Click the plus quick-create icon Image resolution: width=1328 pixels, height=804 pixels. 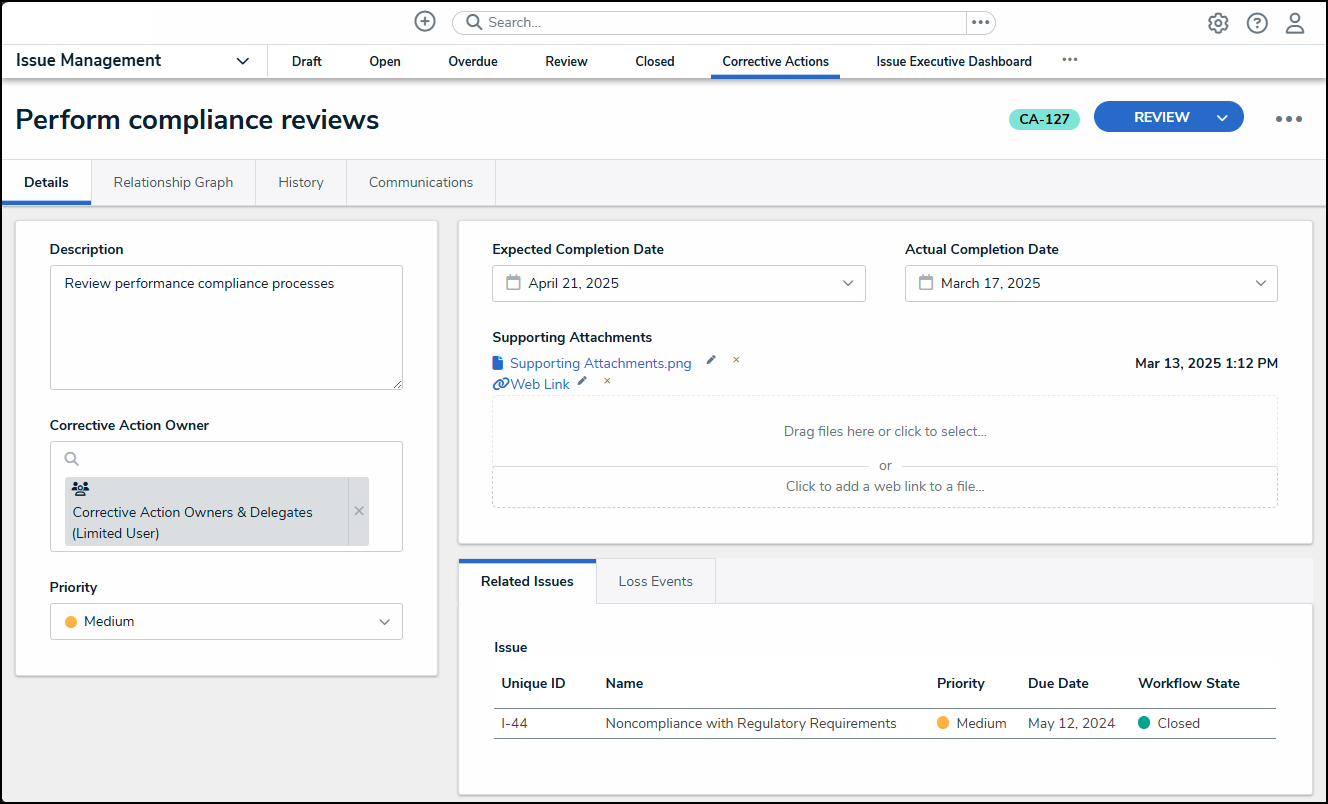pyautogui.click(x=425, y=22)
